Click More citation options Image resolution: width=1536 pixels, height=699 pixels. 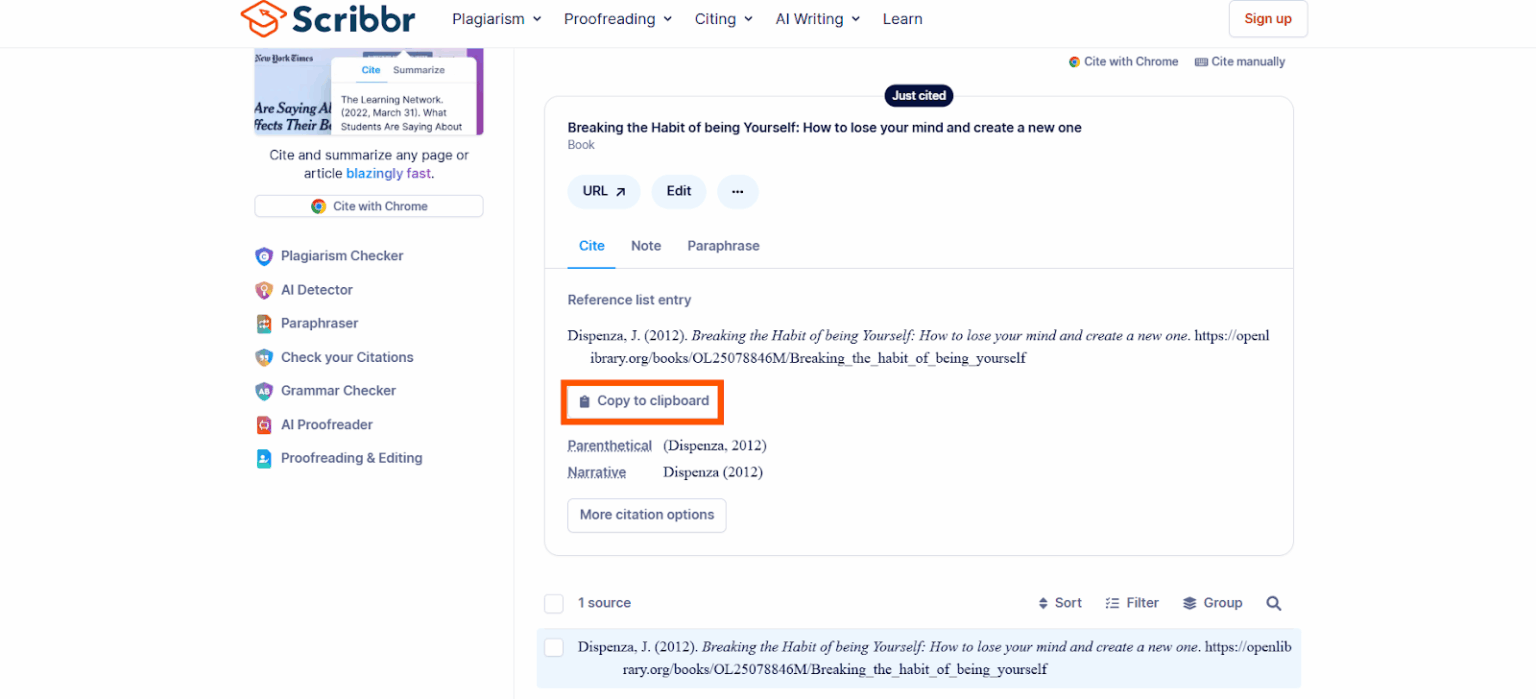click(646, 515)
